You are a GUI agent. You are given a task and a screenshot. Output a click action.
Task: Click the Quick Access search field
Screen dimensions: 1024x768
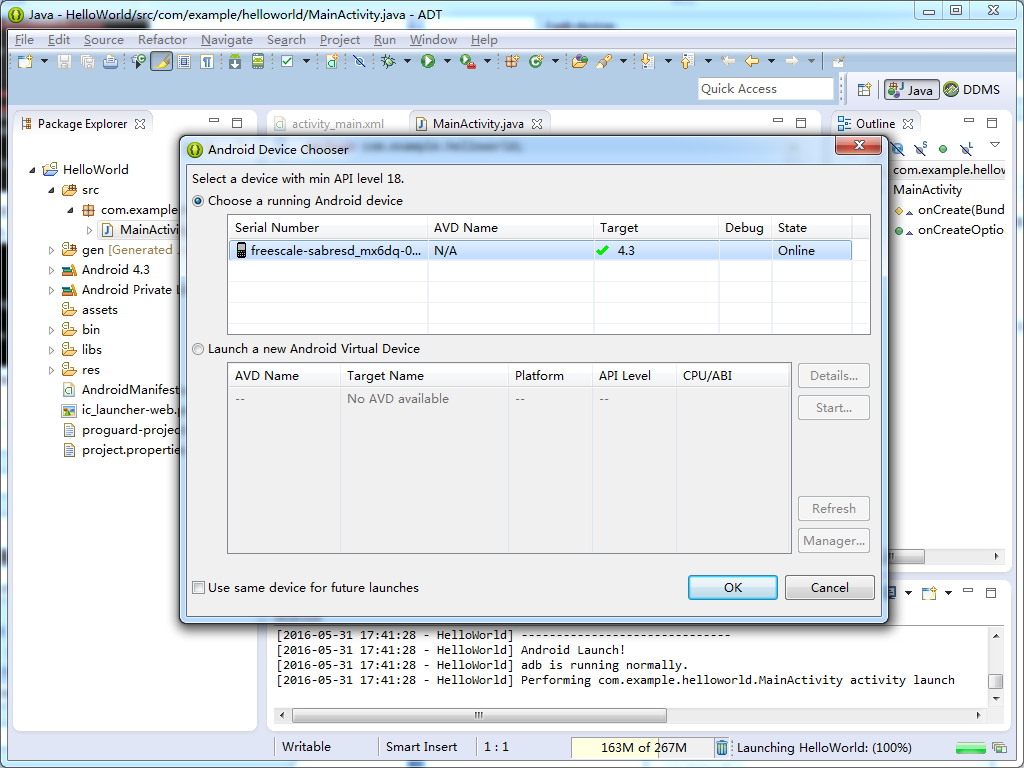(x=765, y=89)
